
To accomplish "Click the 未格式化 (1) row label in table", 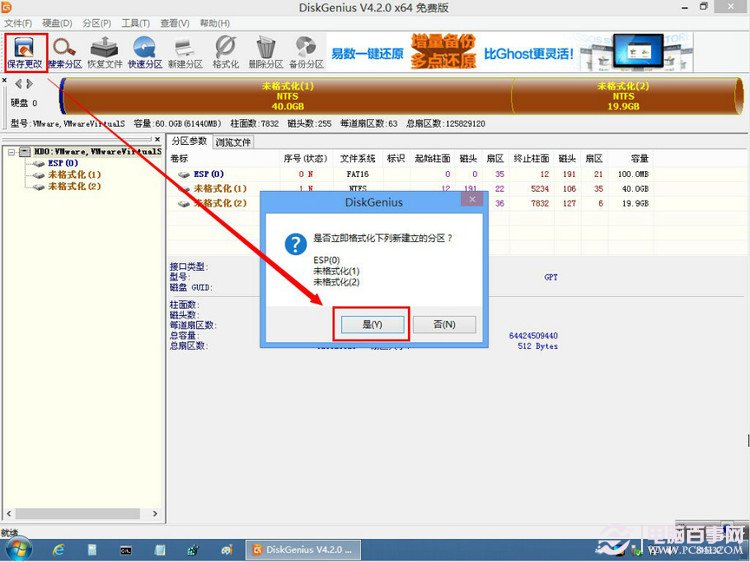I will click(220, 188).
